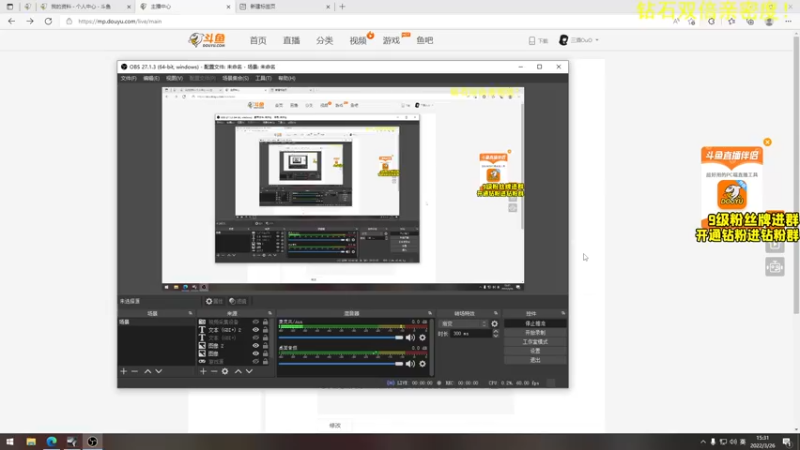Mute the desktop audio speaker icon in mixer

coord(410,364)
